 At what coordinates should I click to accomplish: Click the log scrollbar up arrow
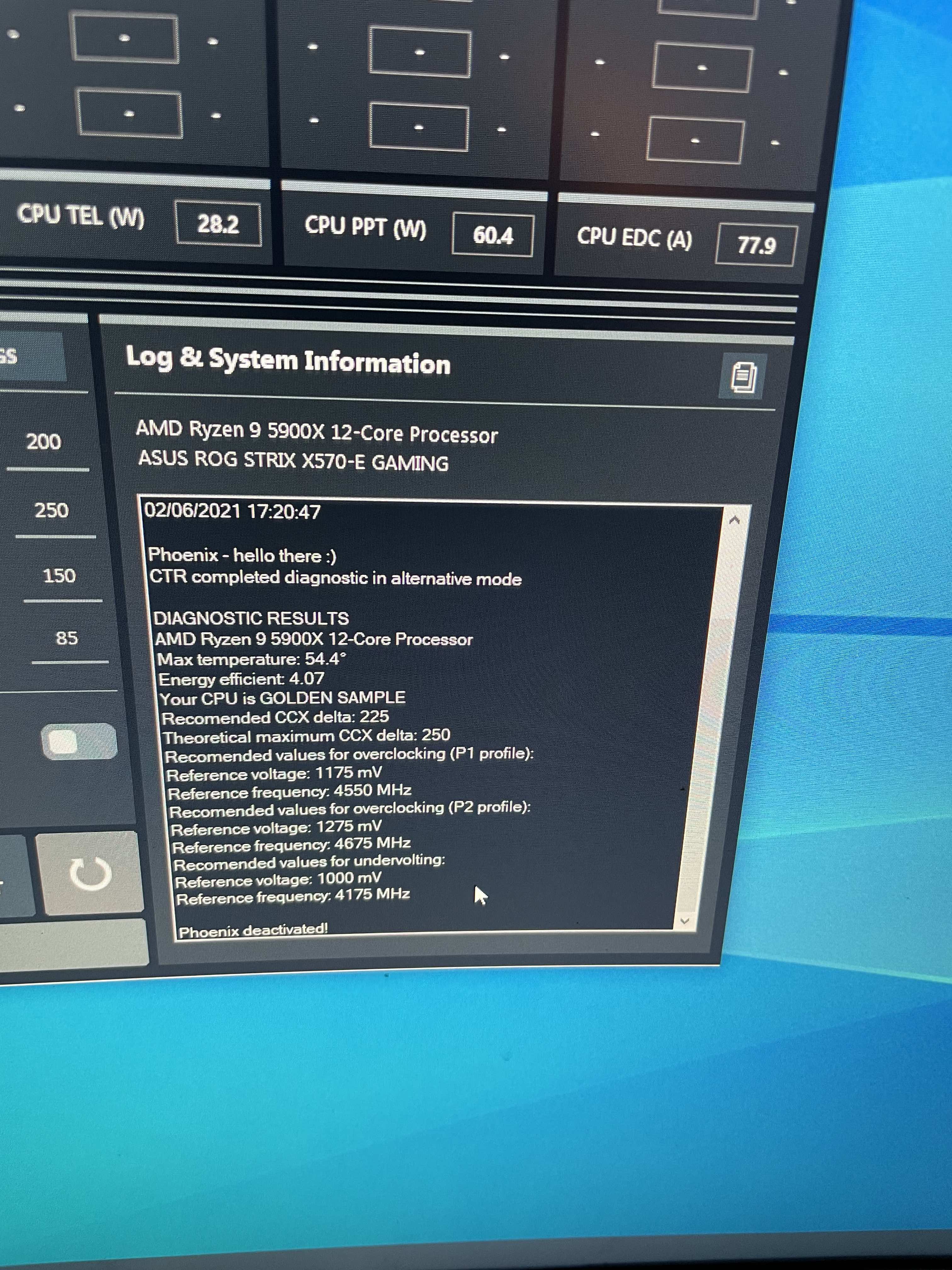click(735, 520)
